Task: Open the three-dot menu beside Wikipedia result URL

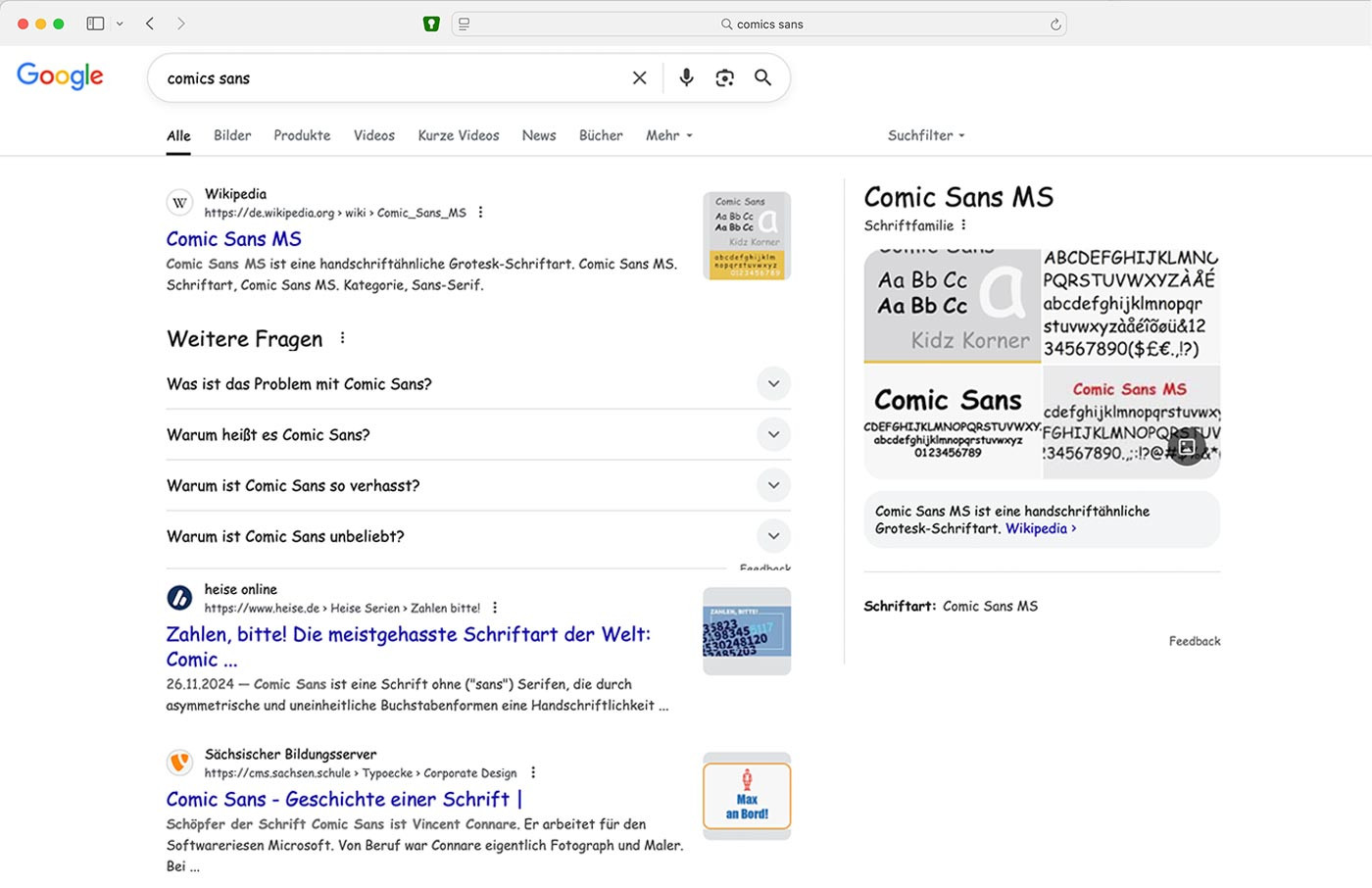Action: coord(480,213)
